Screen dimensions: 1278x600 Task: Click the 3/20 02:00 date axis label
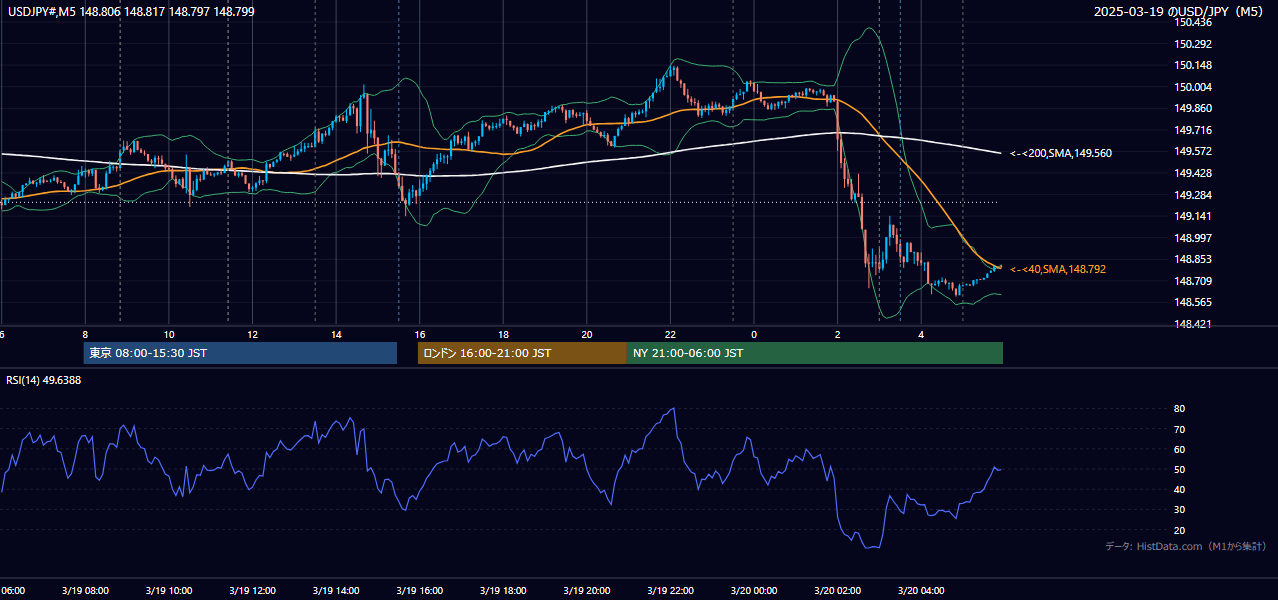tap(836, 591)
